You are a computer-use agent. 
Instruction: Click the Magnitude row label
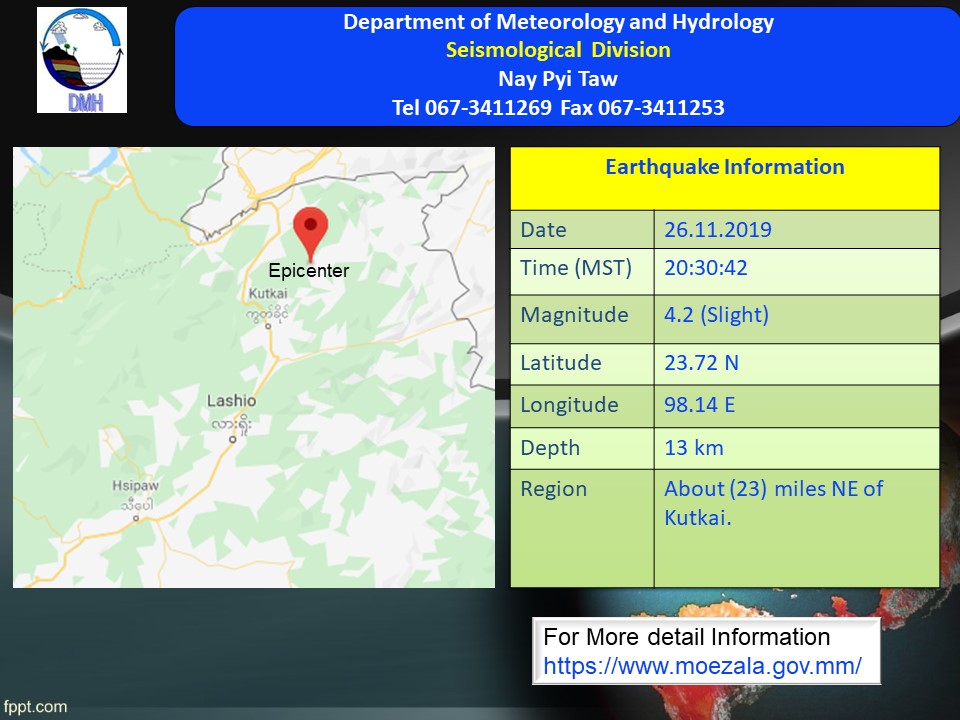click(574, 315)
